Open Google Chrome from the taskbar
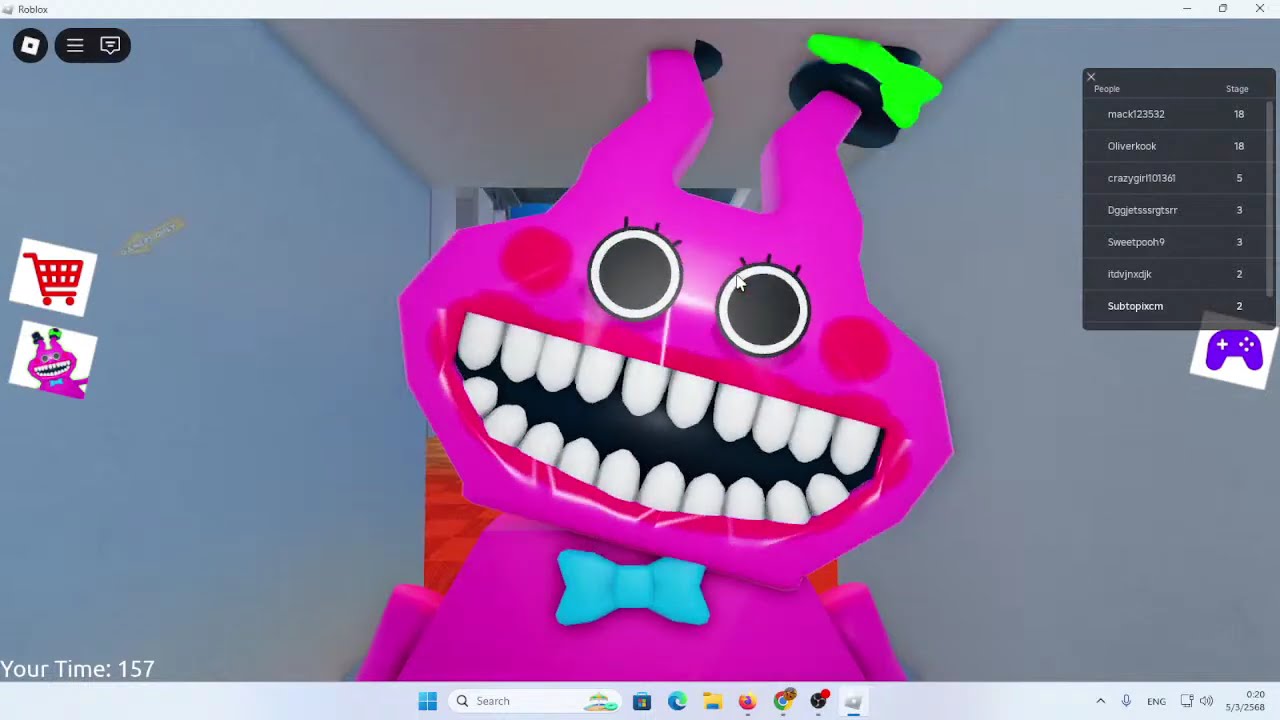1280x720 pixels. pos(783,701)
